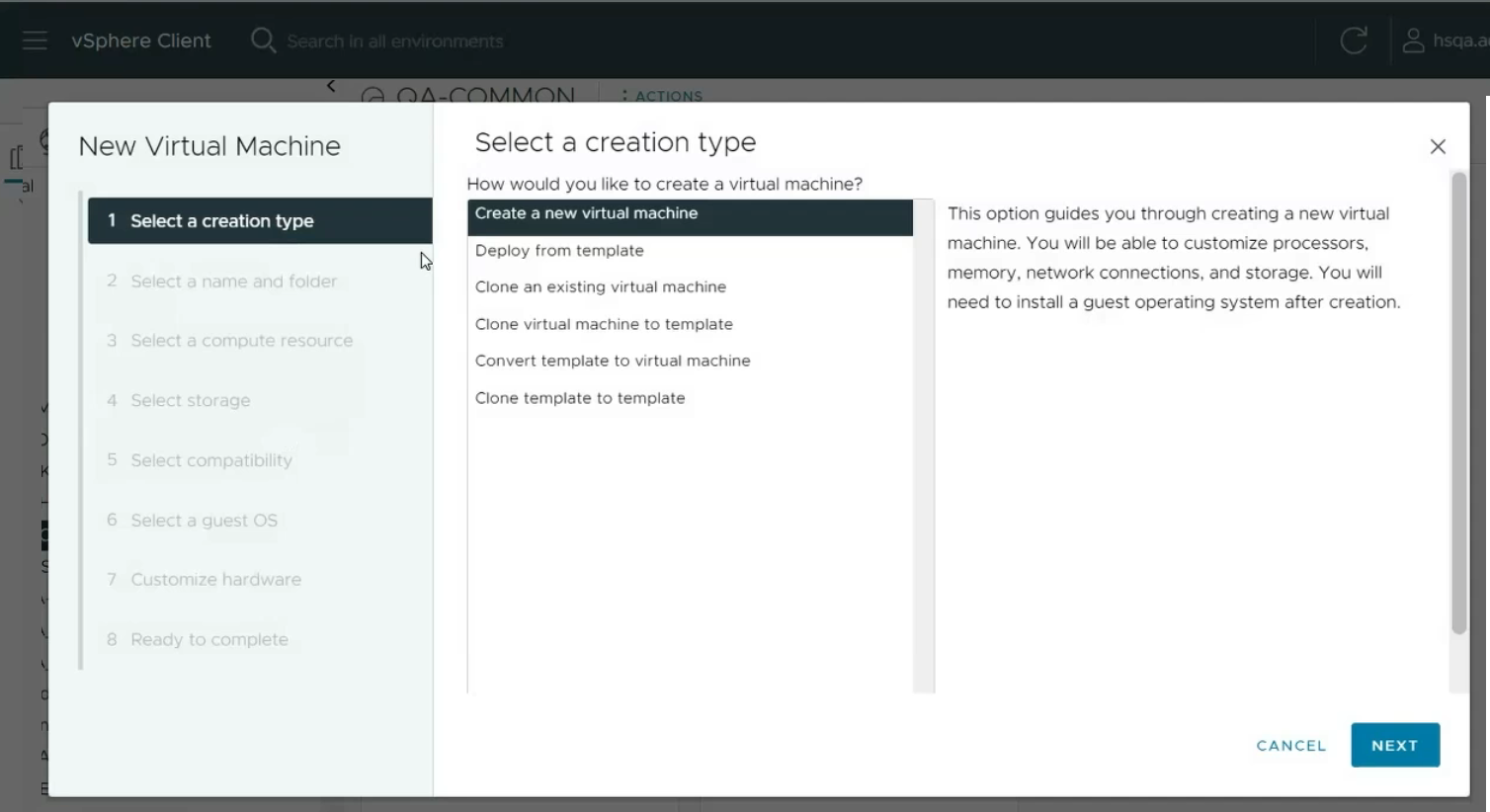This screenshot has height=812, width=1490.
Task: Select 'Clone an existing virtual machine'
Action: [600, 287]
